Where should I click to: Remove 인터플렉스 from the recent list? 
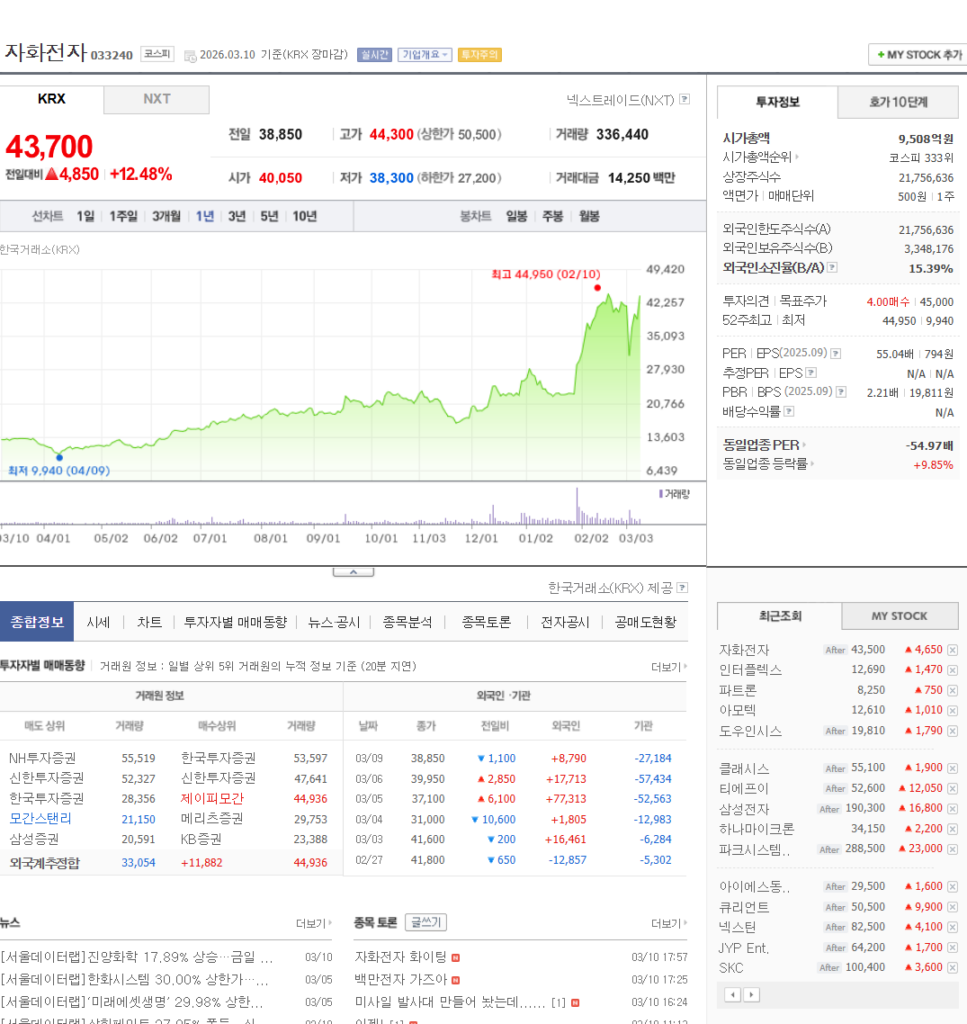click(x=952, y=670)
